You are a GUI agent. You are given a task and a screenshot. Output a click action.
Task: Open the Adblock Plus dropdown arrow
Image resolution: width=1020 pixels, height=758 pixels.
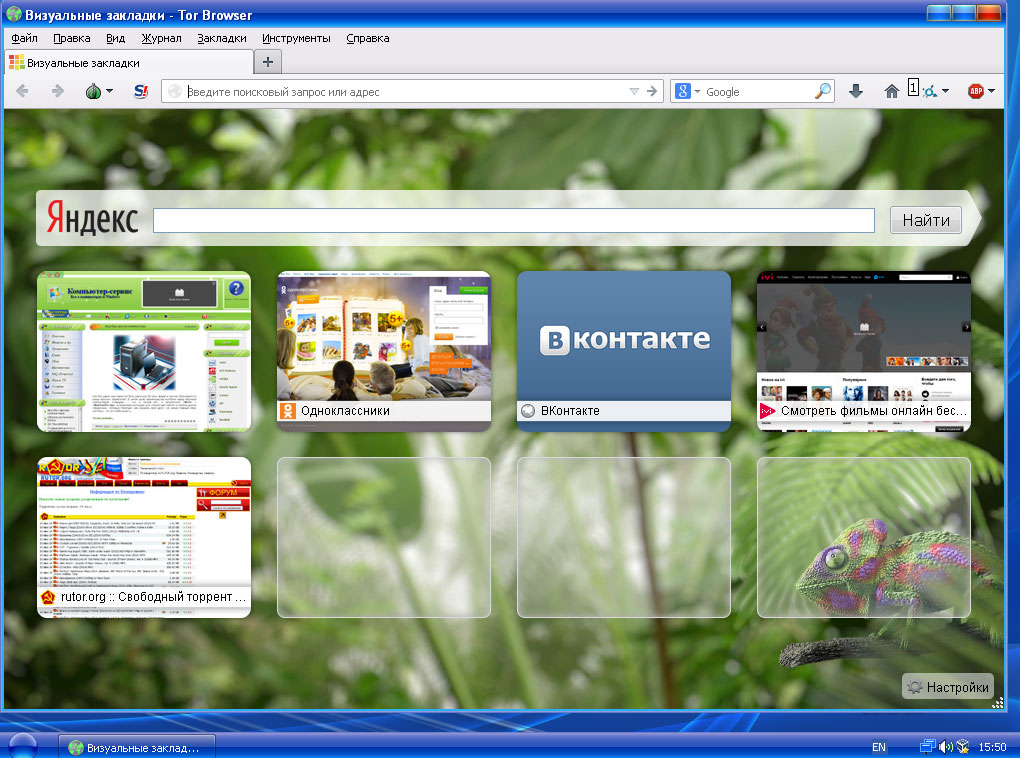[x=991, y=91]
